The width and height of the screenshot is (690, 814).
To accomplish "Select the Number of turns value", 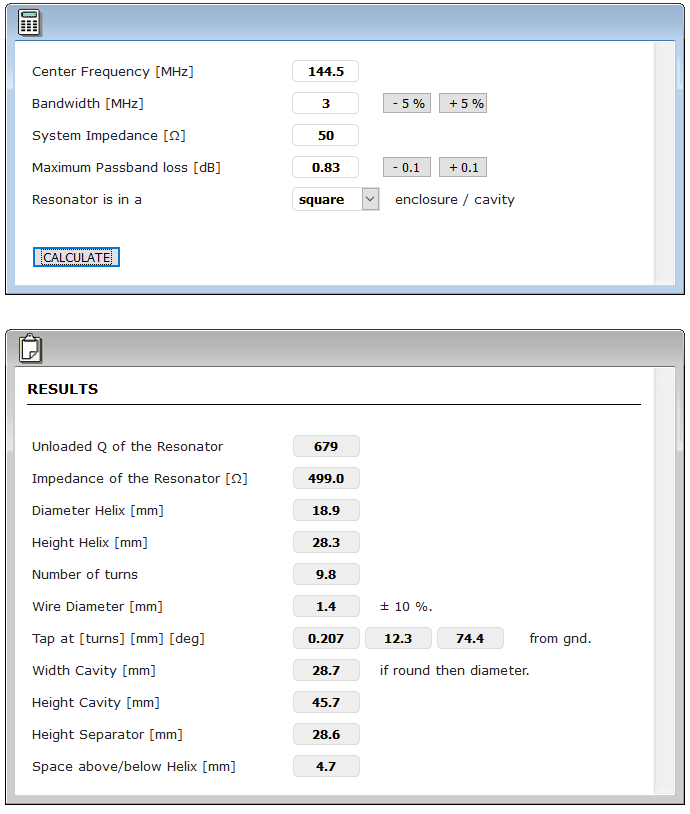I will pos(326,574).
